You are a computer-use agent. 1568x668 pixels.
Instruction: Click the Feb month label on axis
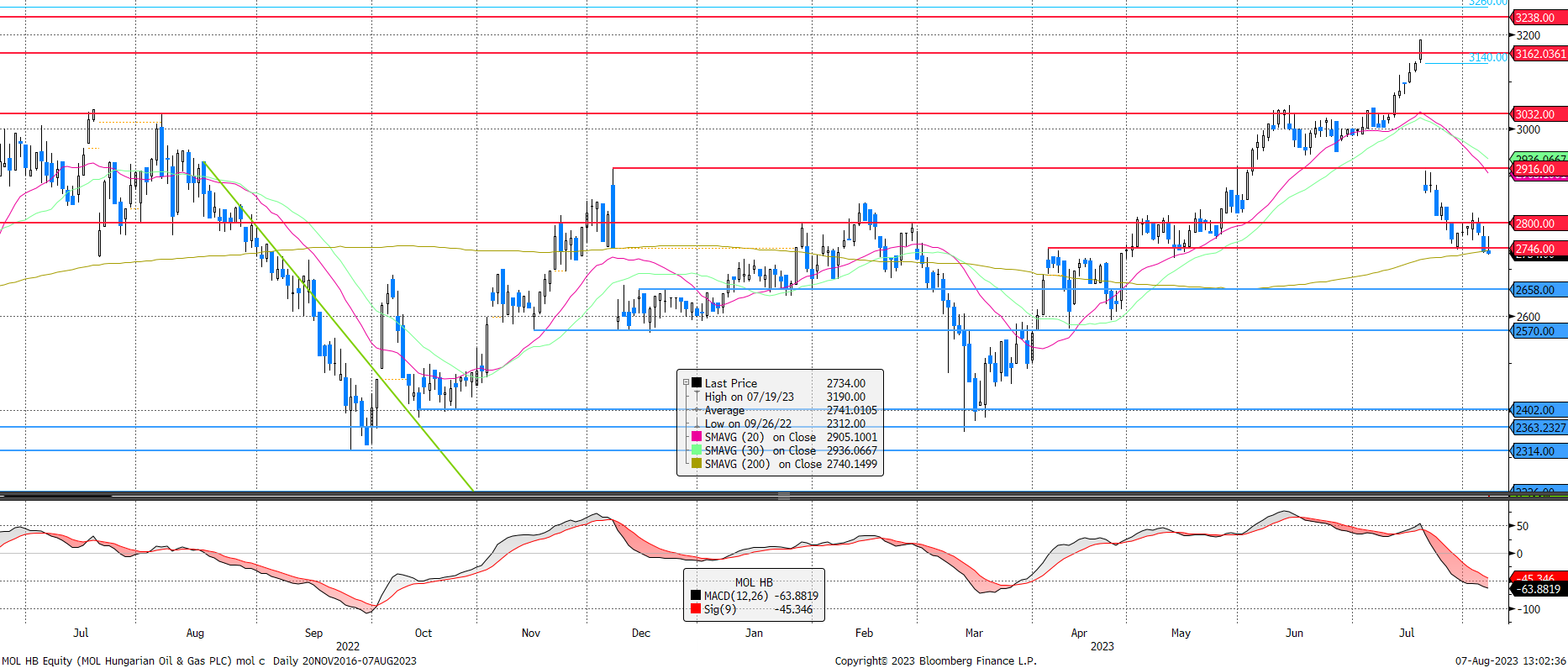[x=864, y=633]
